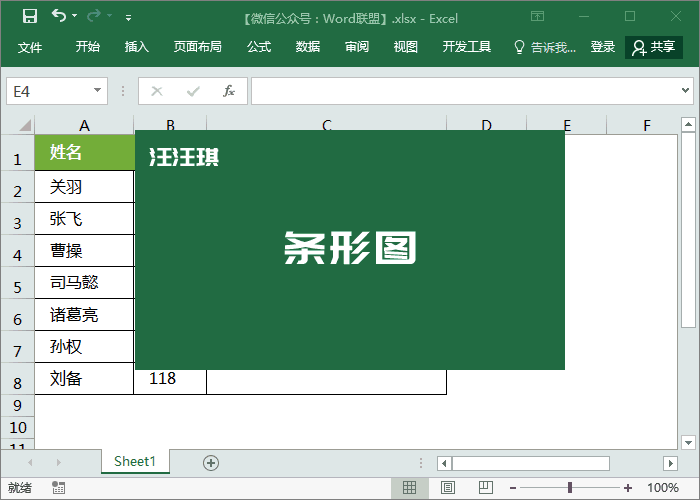
Task: Click the Enter checkmark formula bar icon
Action: coord(193,91)
